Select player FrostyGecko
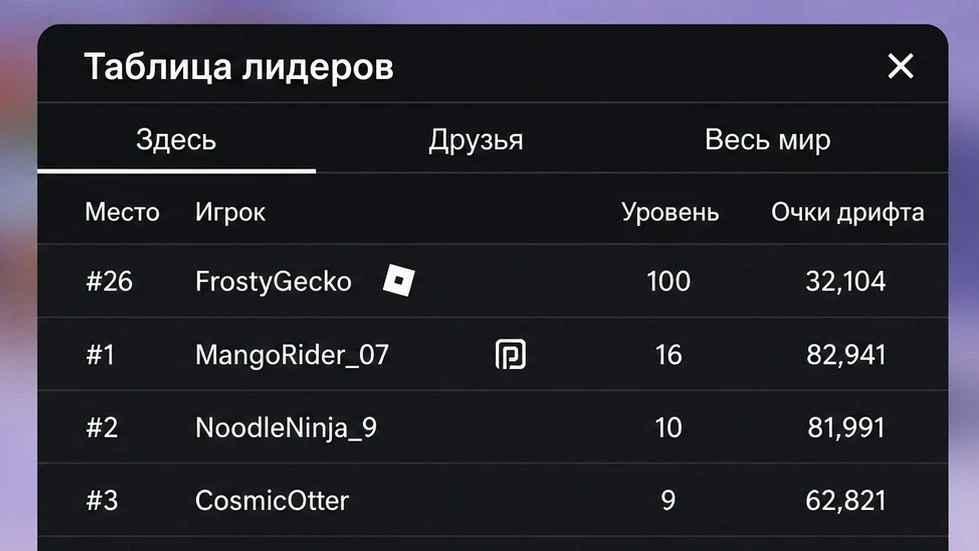This screenshot has width=979, height=551. tap(273, 281)
